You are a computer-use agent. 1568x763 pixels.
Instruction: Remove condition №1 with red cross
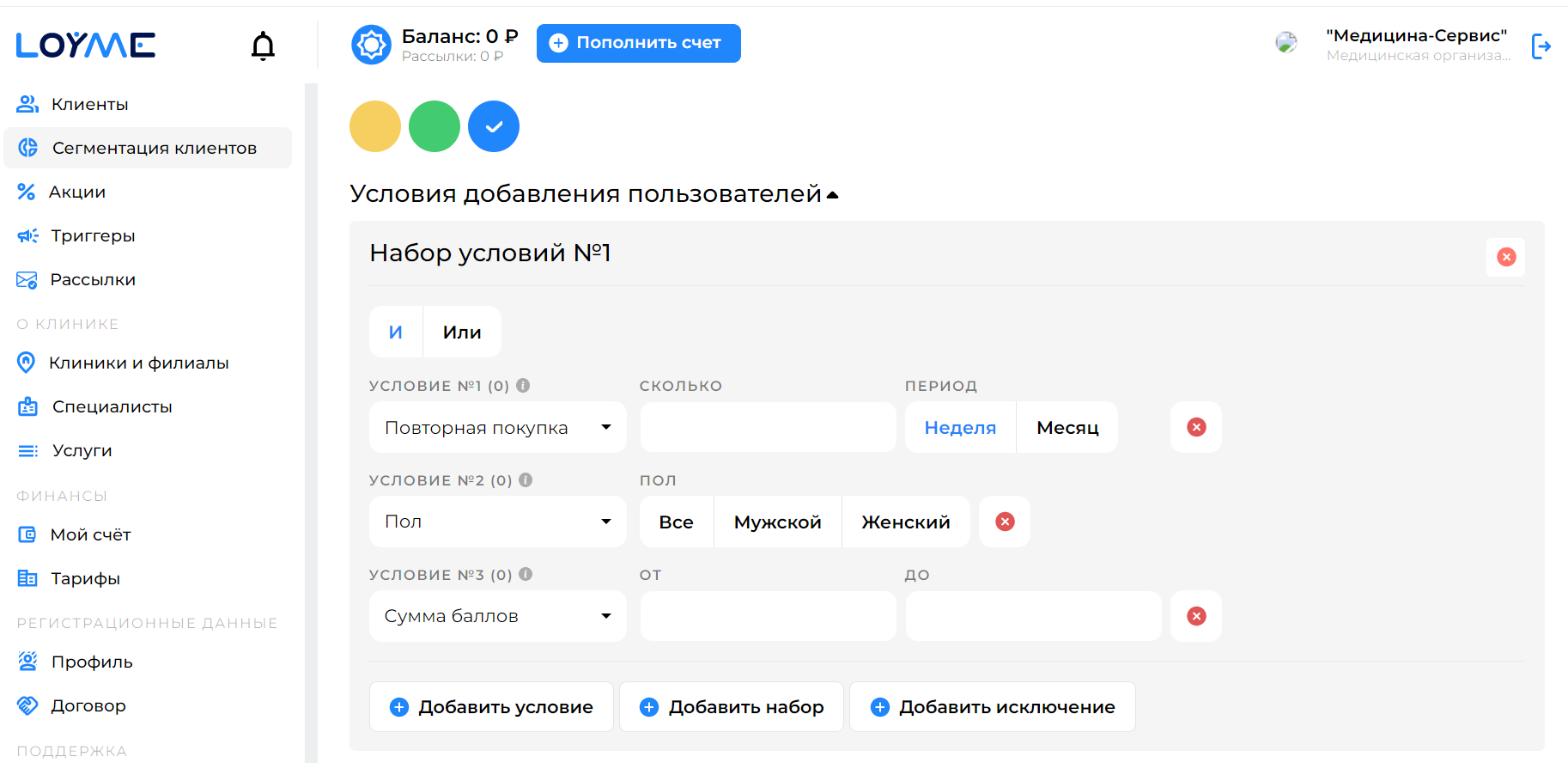click(1196, 427)
